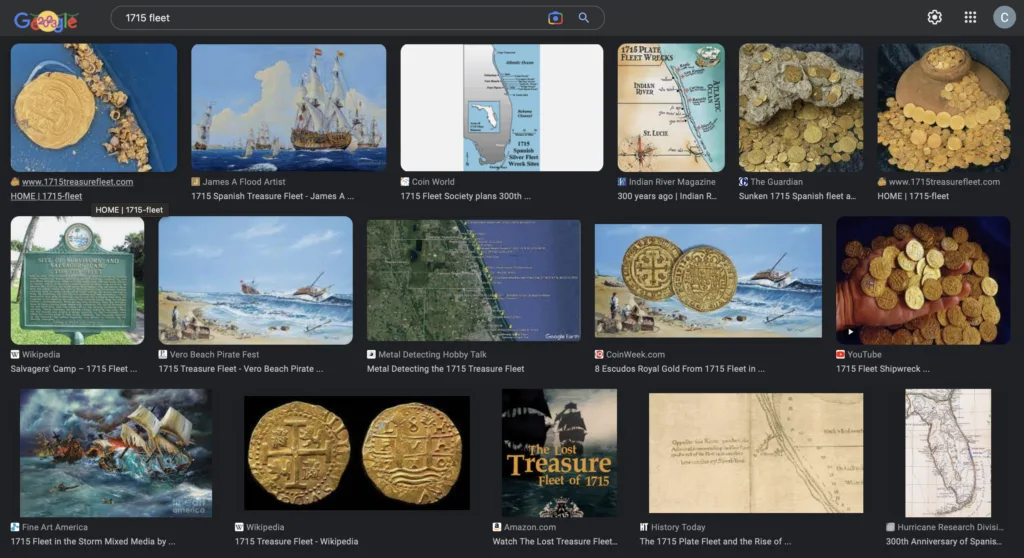Click the History Today source label
The width and height of the screenshot is (1024, 558).
(x=678, y=527)
